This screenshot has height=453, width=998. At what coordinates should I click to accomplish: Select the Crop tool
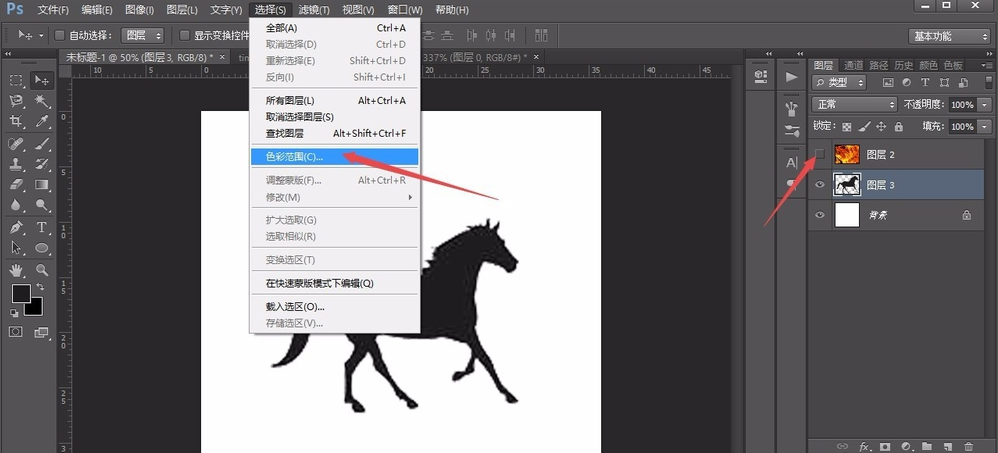(x=17, y=121)
